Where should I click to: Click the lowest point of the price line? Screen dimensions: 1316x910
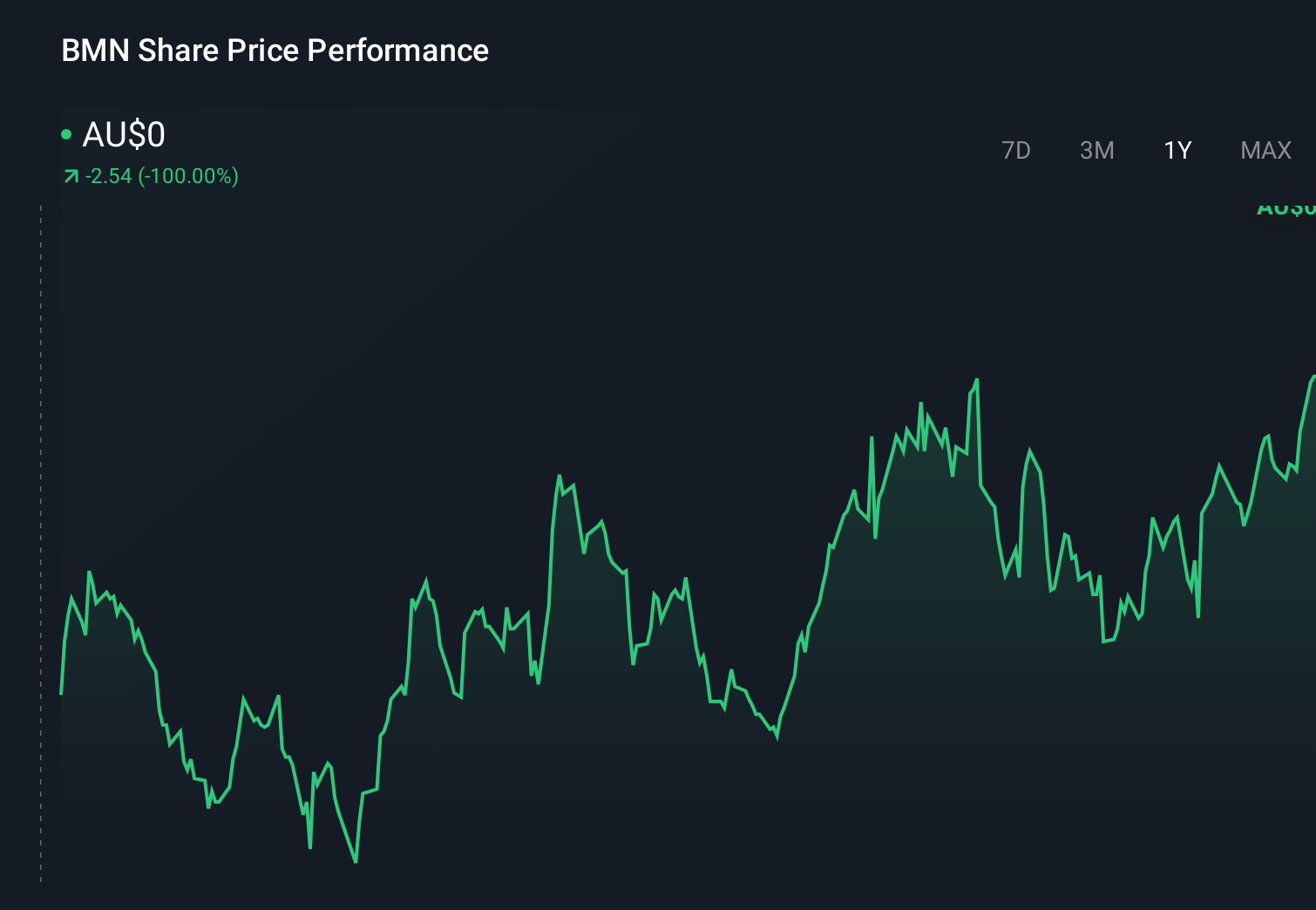click(x=356, y=861)
